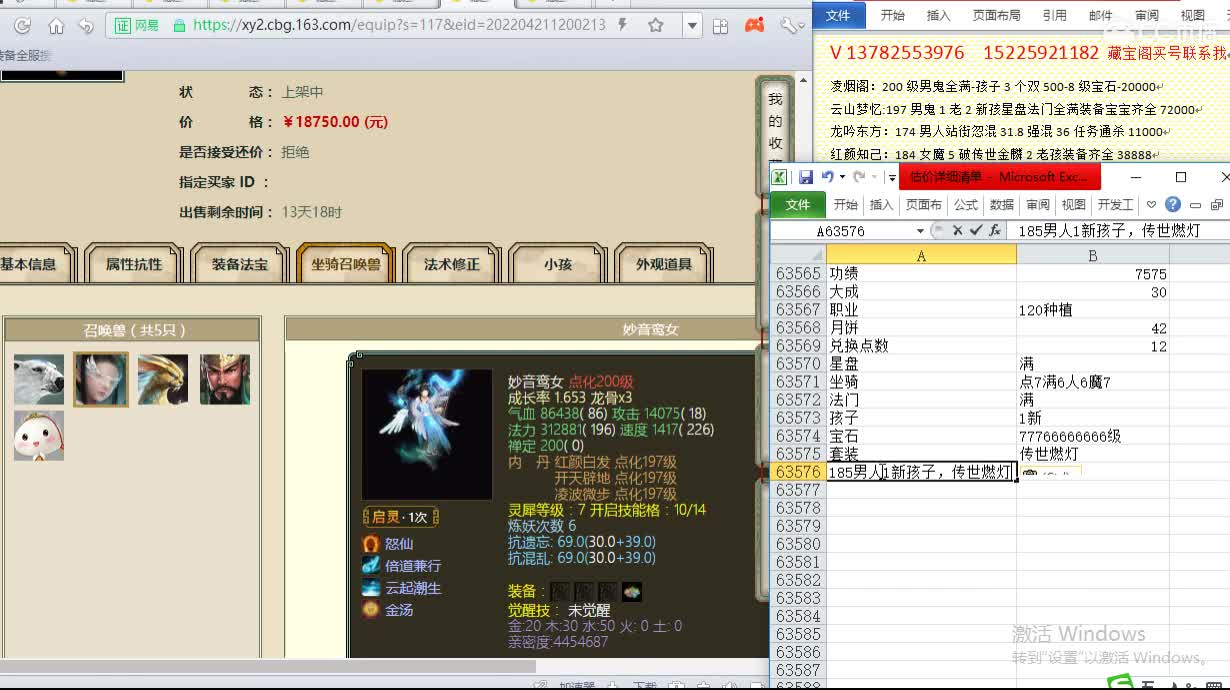Click the 启灵·1次 badge
This screenshot has height=690, width=1230.
[400, 517]
